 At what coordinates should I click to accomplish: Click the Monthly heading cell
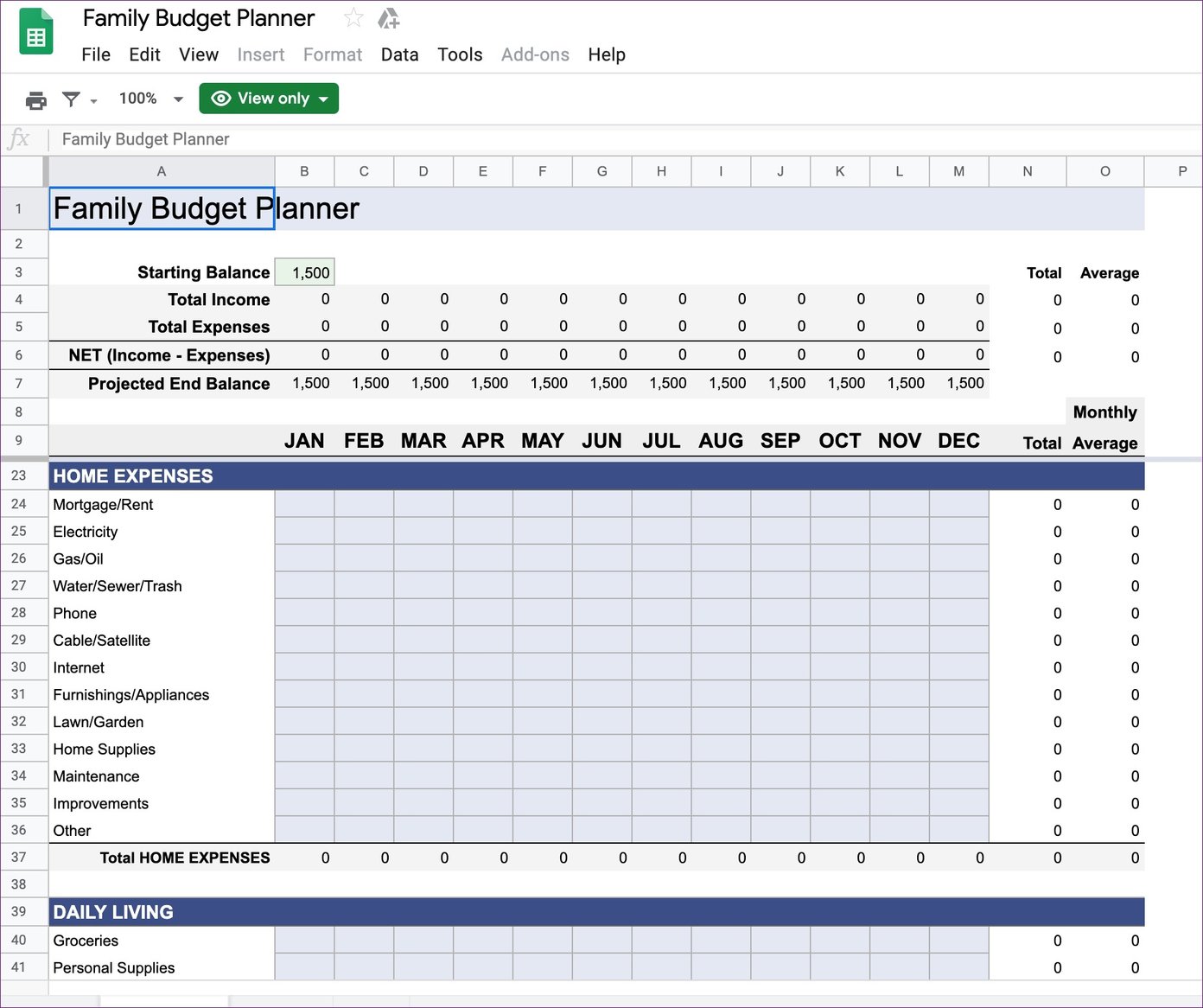pyautogui.click(x=1105, y=412)
